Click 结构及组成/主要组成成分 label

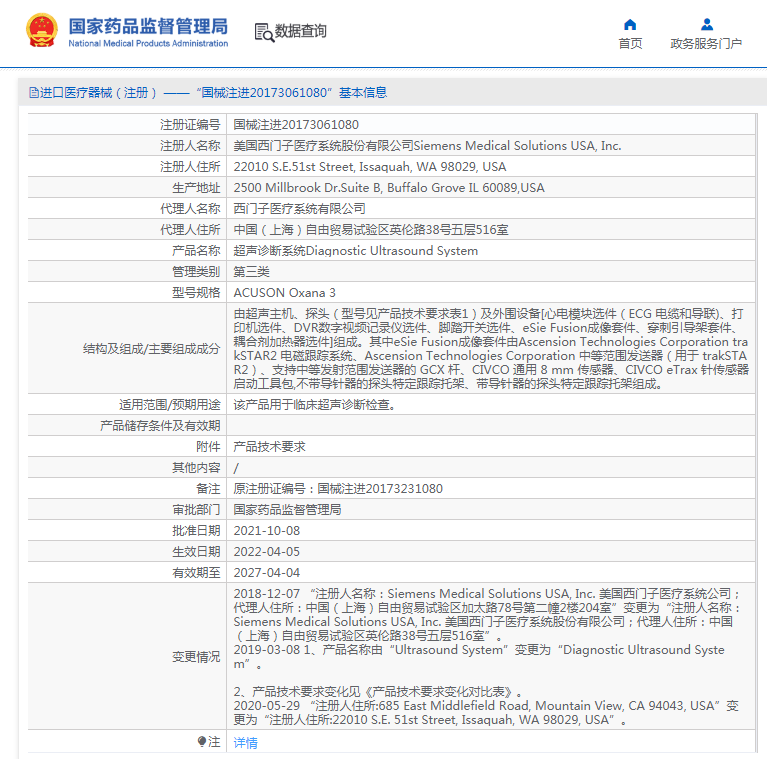click(x=152, y=349)
